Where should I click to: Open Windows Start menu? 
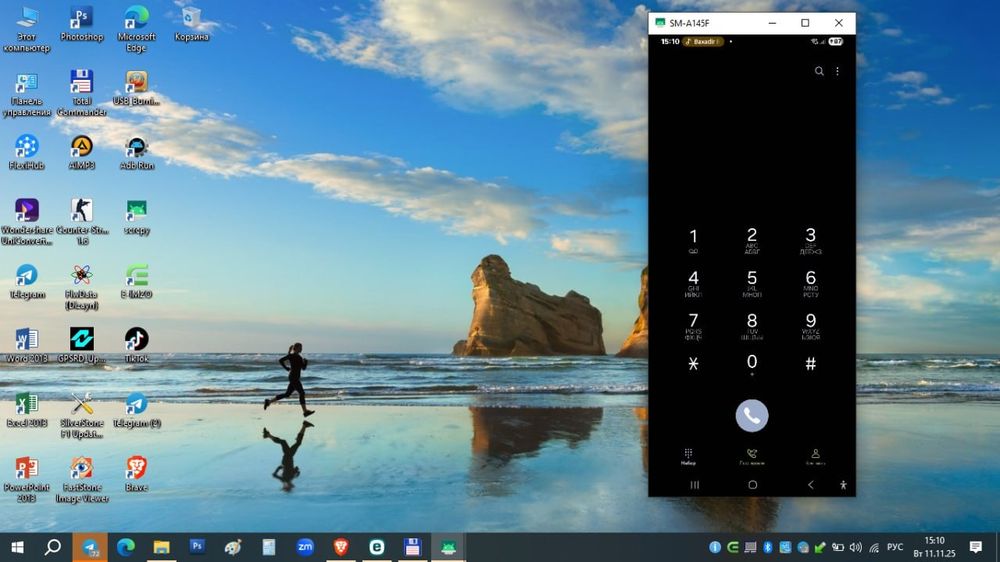[17, 547]
